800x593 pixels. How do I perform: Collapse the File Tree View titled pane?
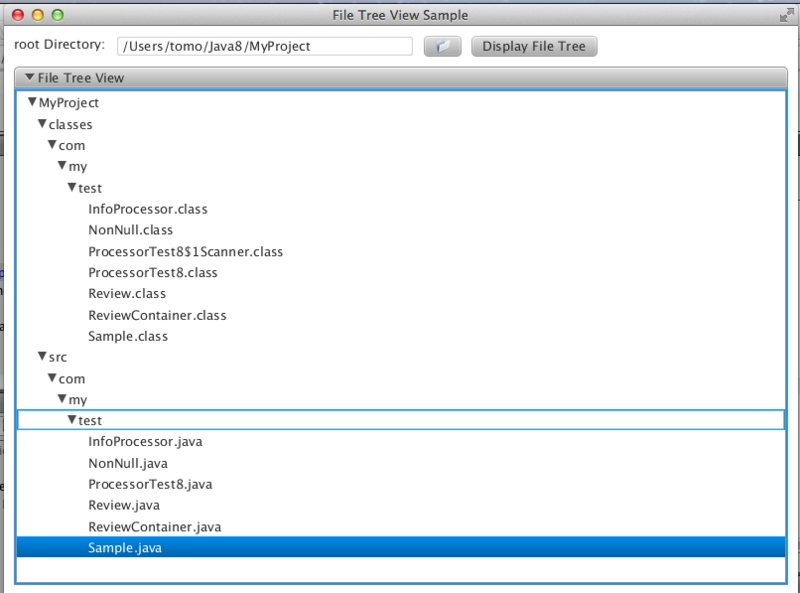click(x=30, y=78)
